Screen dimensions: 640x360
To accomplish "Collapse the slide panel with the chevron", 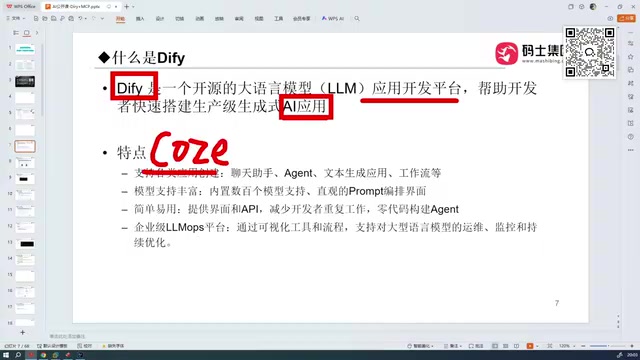I will coord(37,33).
